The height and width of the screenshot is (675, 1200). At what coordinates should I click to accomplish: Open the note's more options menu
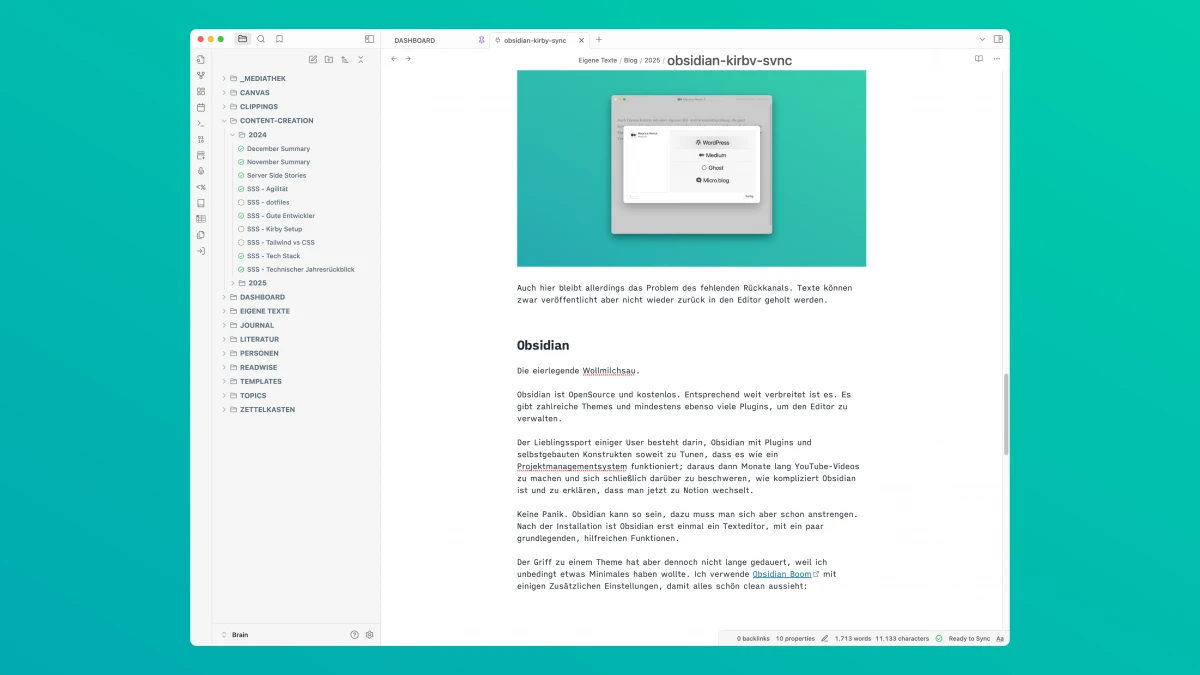998,59
